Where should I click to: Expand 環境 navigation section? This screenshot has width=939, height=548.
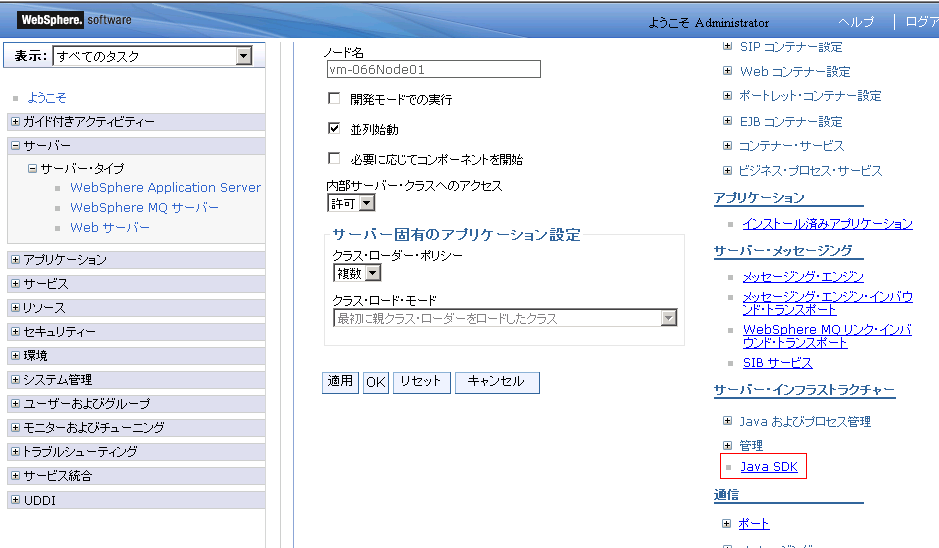point(16,356)
